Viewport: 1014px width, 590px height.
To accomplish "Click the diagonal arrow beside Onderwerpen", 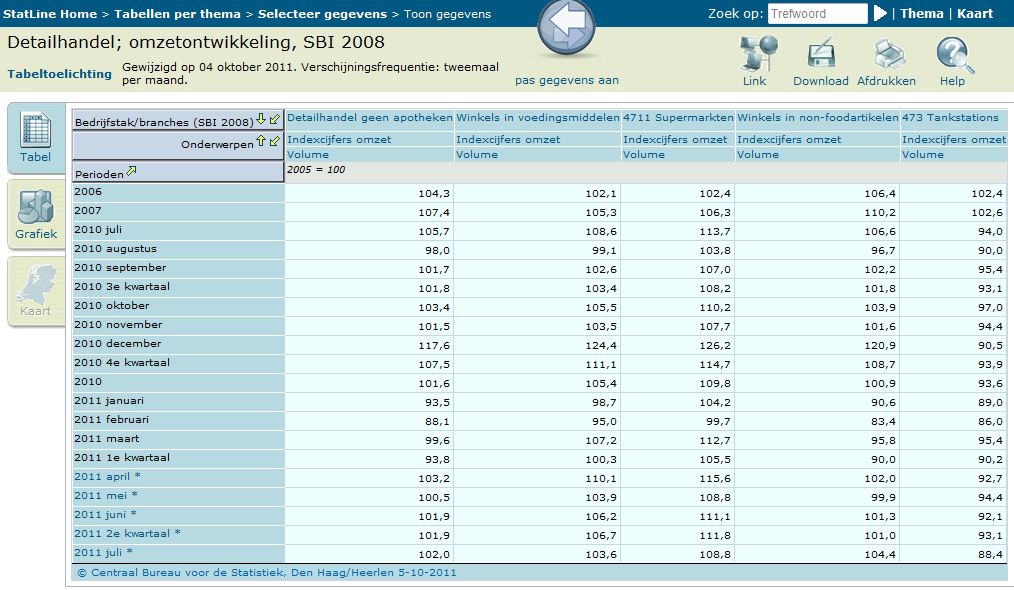I will click(x=275, y=143).
